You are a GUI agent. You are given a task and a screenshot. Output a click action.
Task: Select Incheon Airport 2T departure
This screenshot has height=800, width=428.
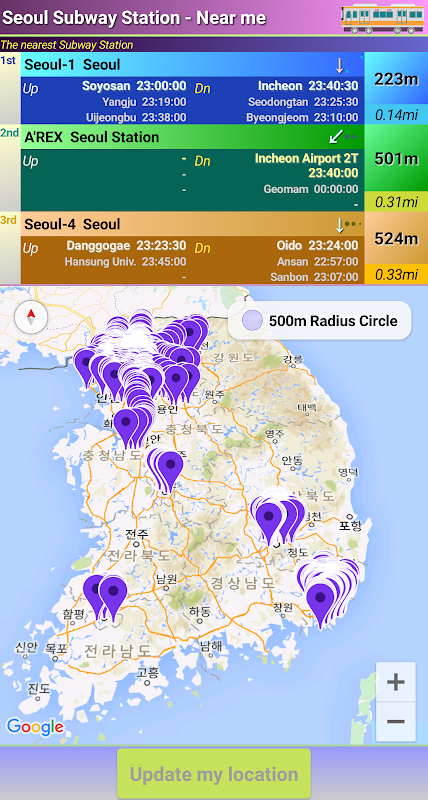click(307, 166)
